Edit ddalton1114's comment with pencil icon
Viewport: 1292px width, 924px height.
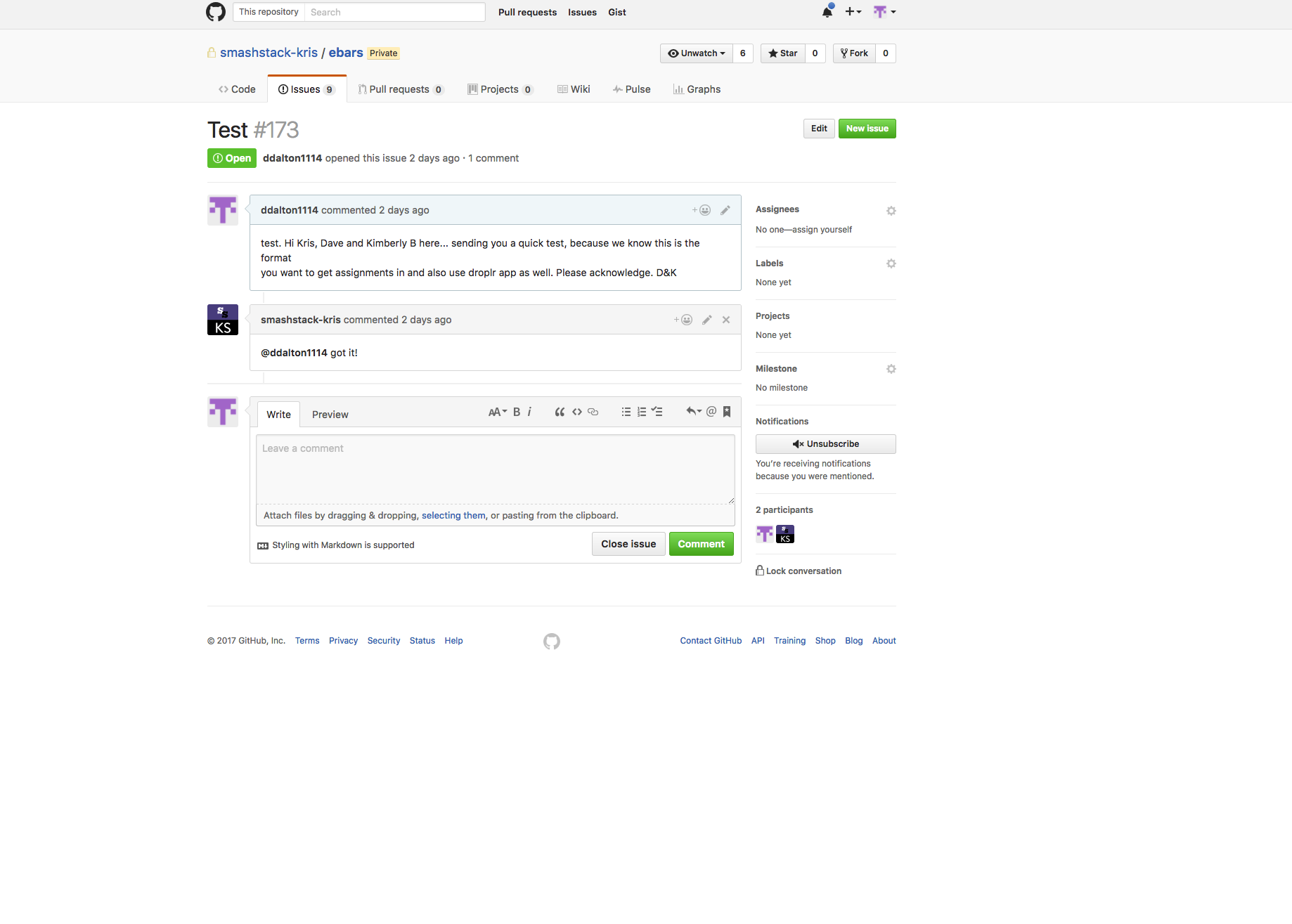point(725,210)
